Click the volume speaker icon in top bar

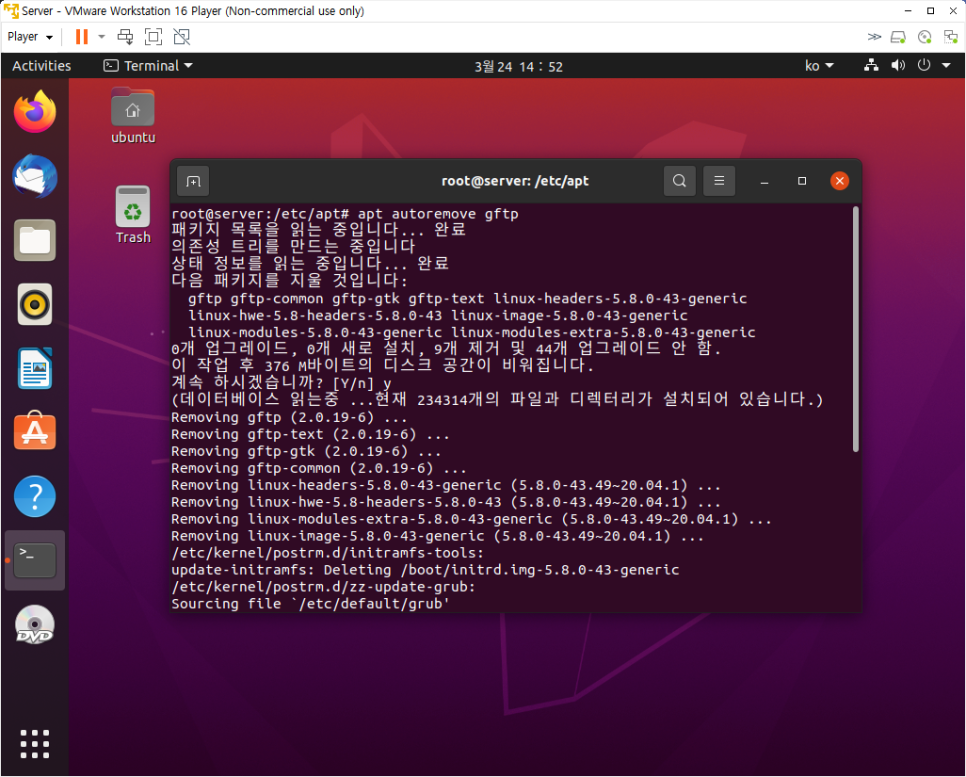coord(898,65)
